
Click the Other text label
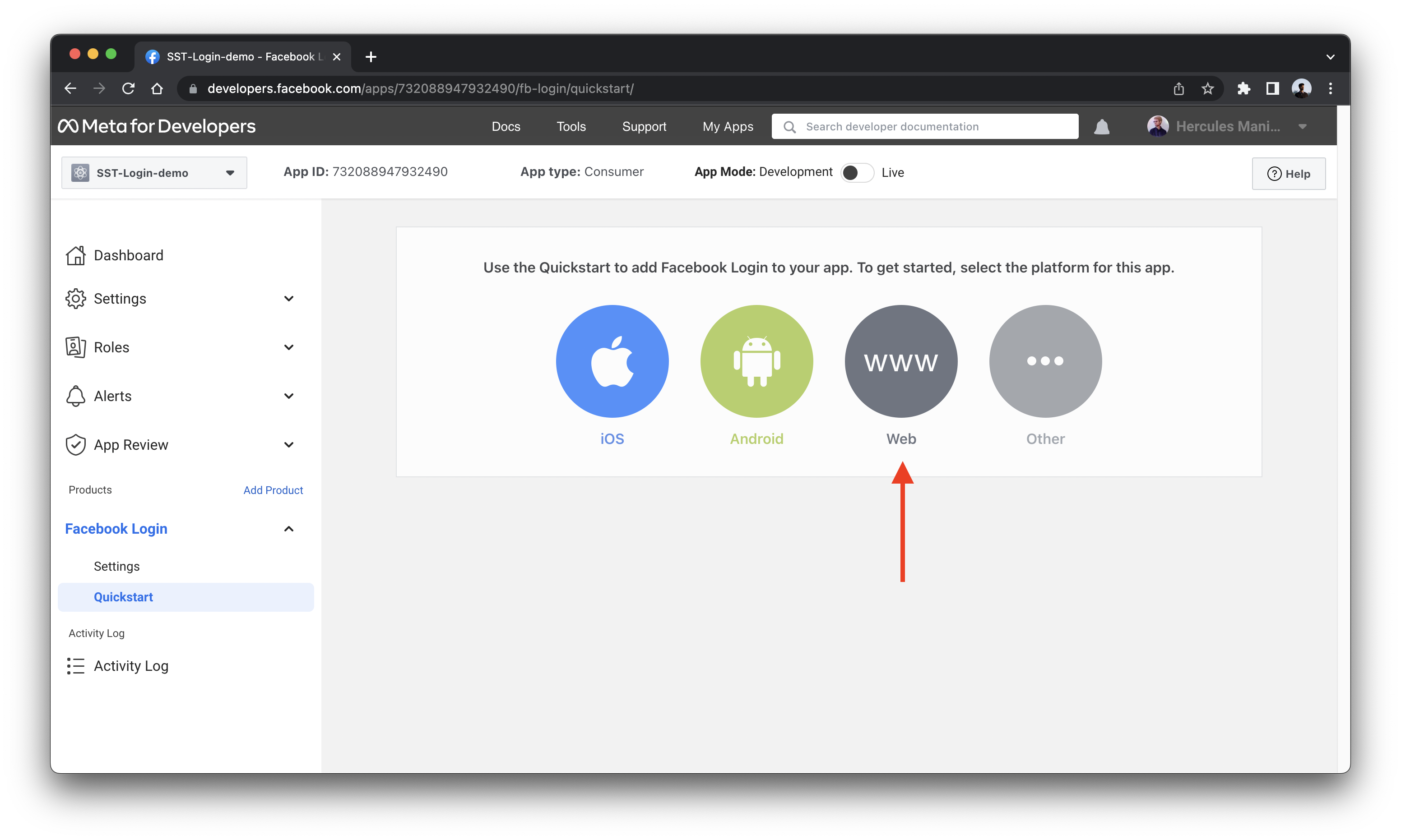pyautogui.click(x=1045, y=438)
